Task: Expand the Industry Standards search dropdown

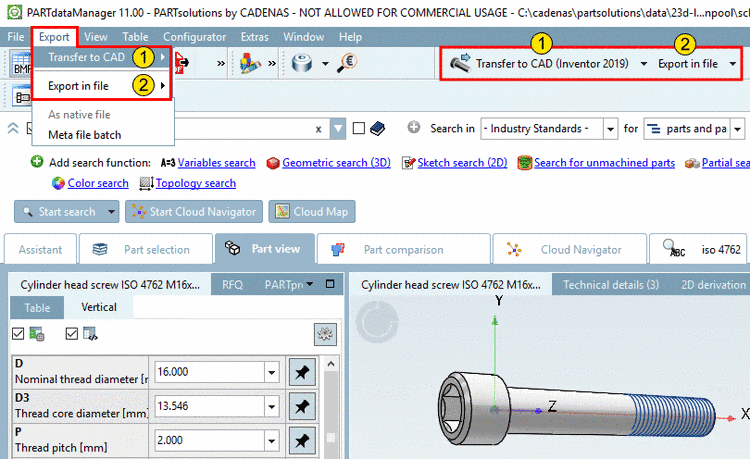Action: 610,129
